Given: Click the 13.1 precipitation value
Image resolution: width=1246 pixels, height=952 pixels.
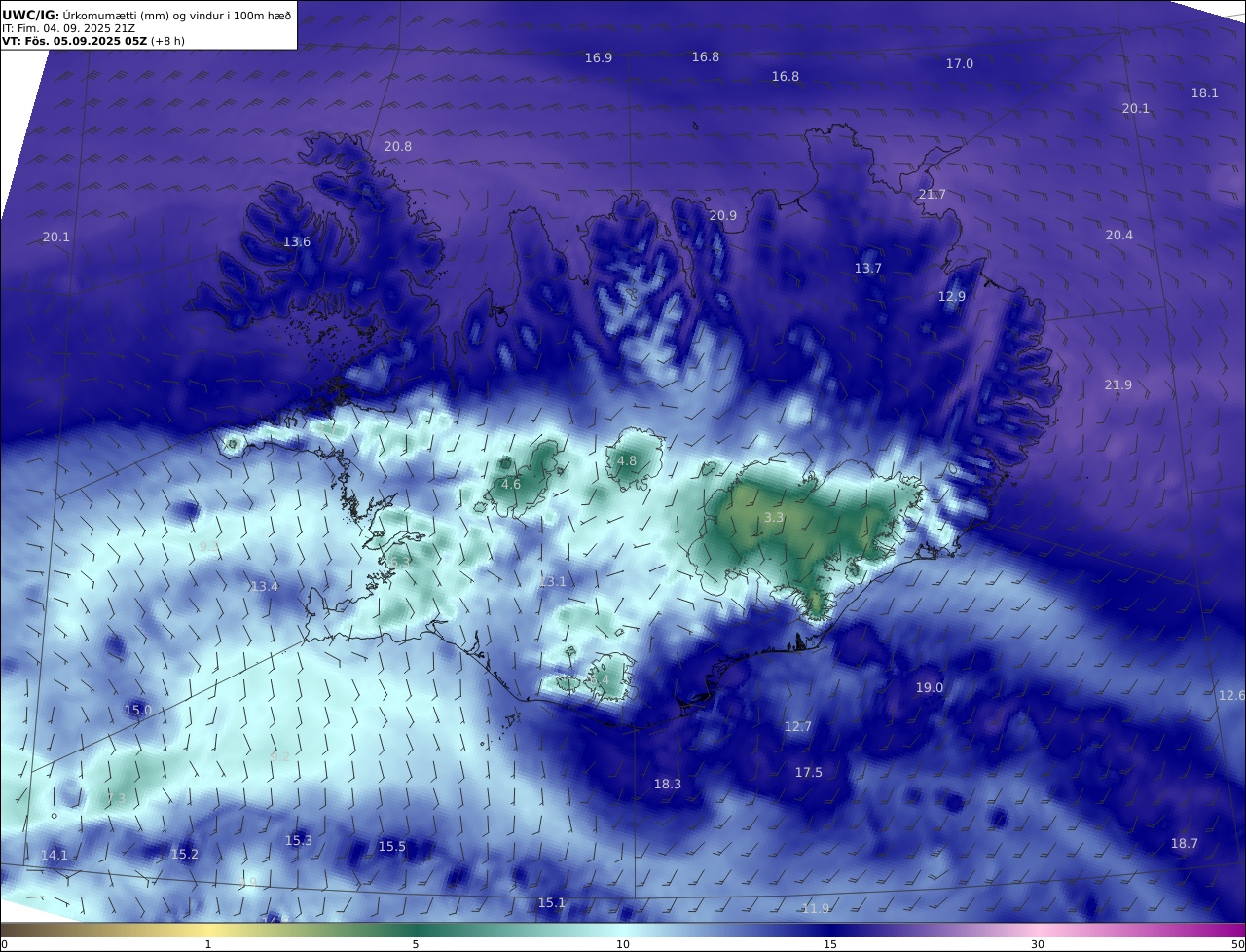Looking at the screenshot, I should (552, 582).
